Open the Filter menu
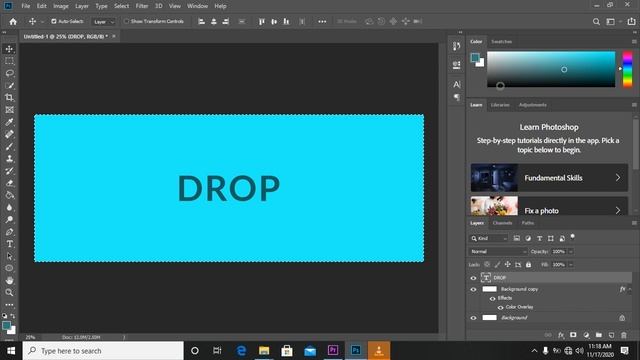 [x=142, y=6]
